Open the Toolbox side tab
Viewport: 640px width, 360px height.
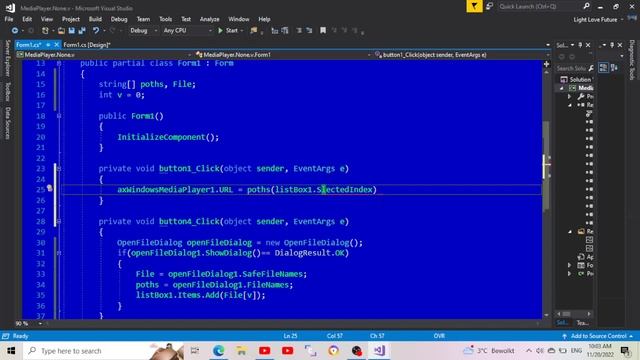click(x=7, y=91)
